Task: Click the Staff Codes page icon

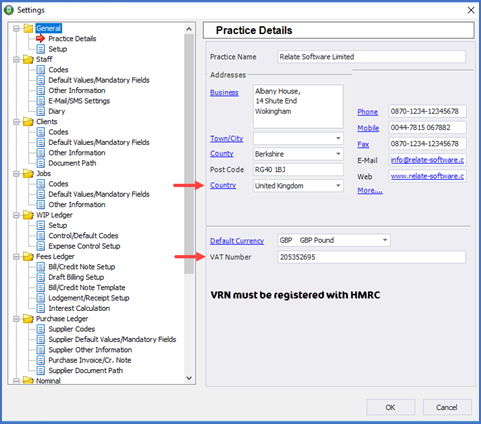Action: click(41, 70)
